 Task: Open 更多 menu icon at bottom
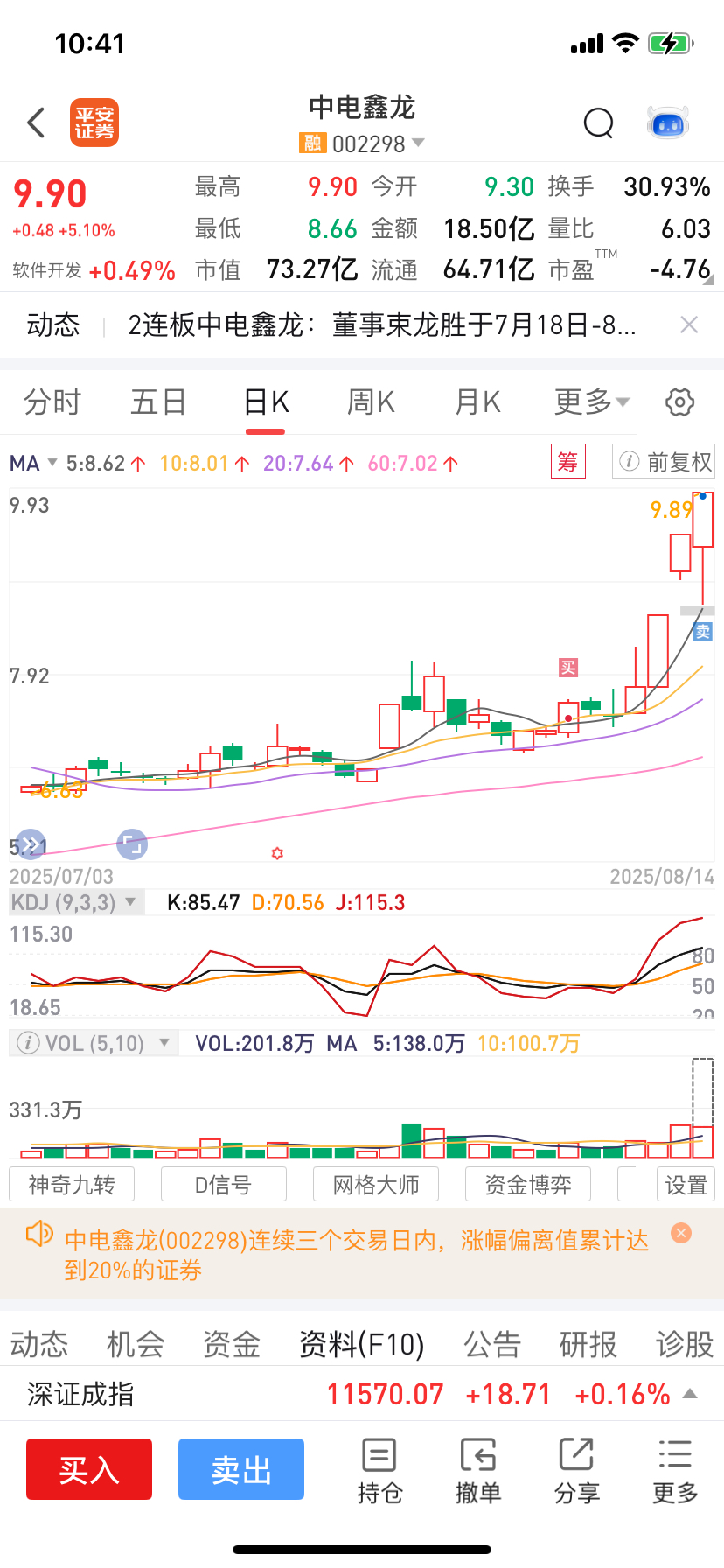point(675,1470)
